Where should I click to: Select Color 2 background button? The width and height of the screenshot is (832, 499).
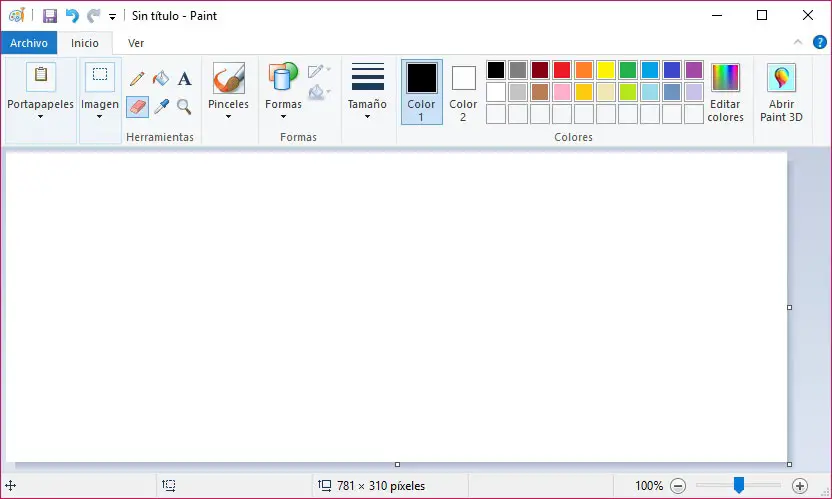[463, 92]
